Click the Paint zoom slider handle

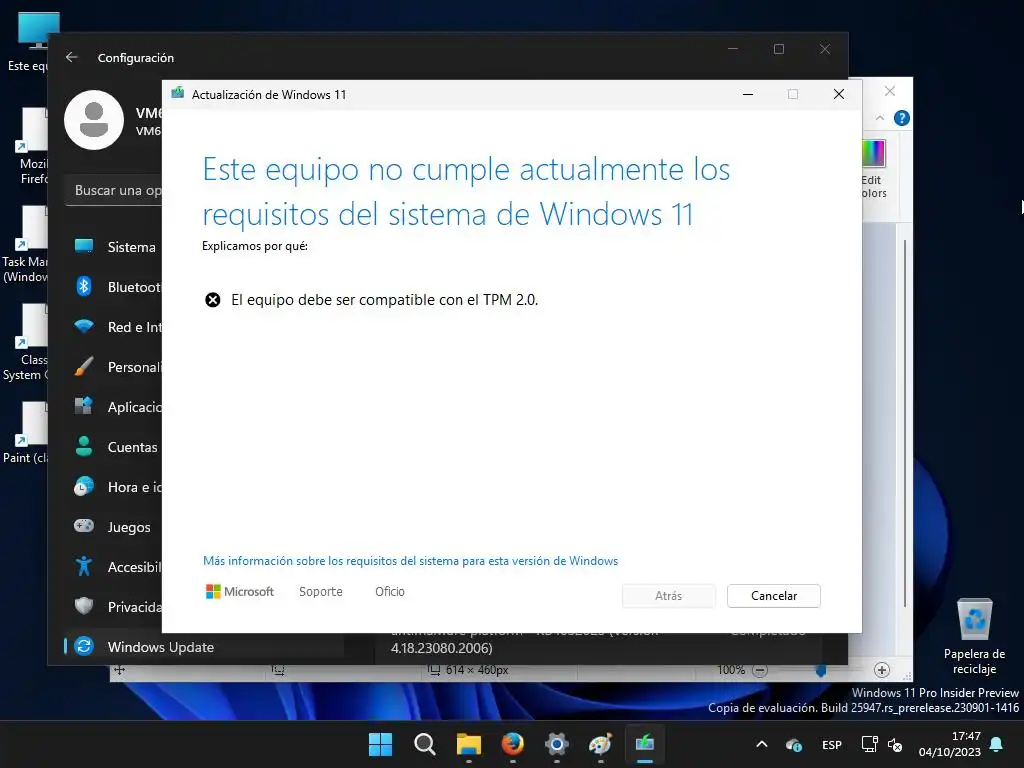822,671
